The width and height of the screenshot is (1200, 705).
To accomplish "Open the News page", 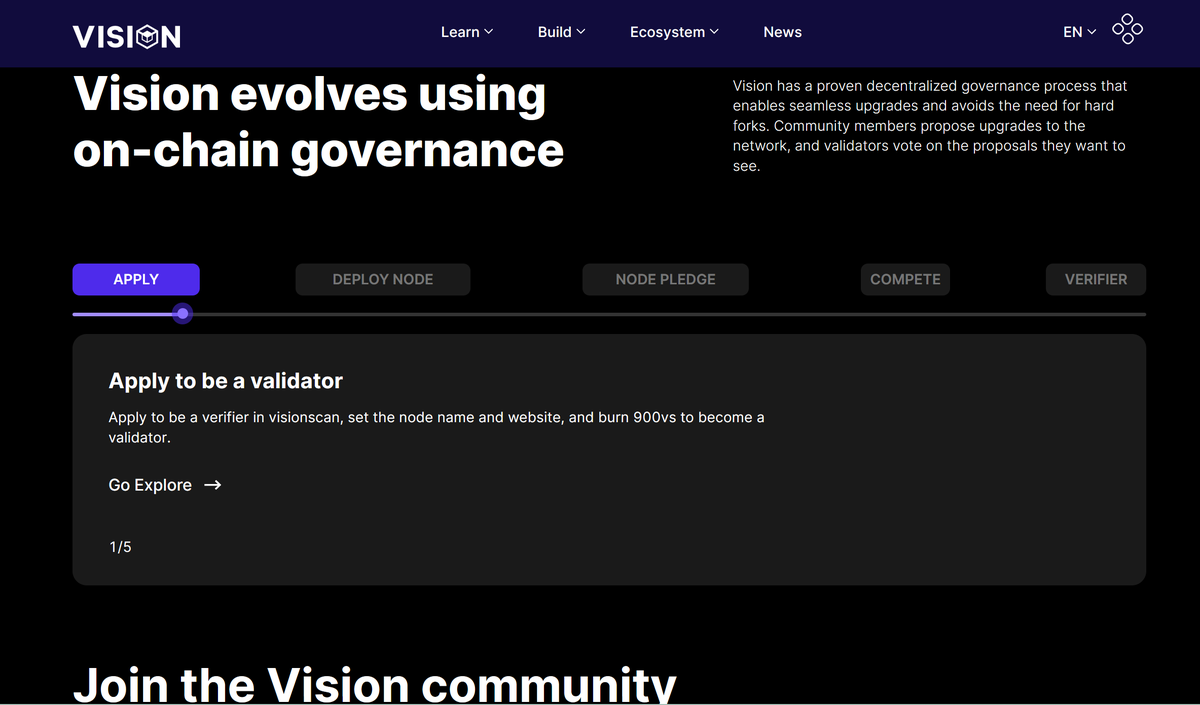I will (782, 32).
